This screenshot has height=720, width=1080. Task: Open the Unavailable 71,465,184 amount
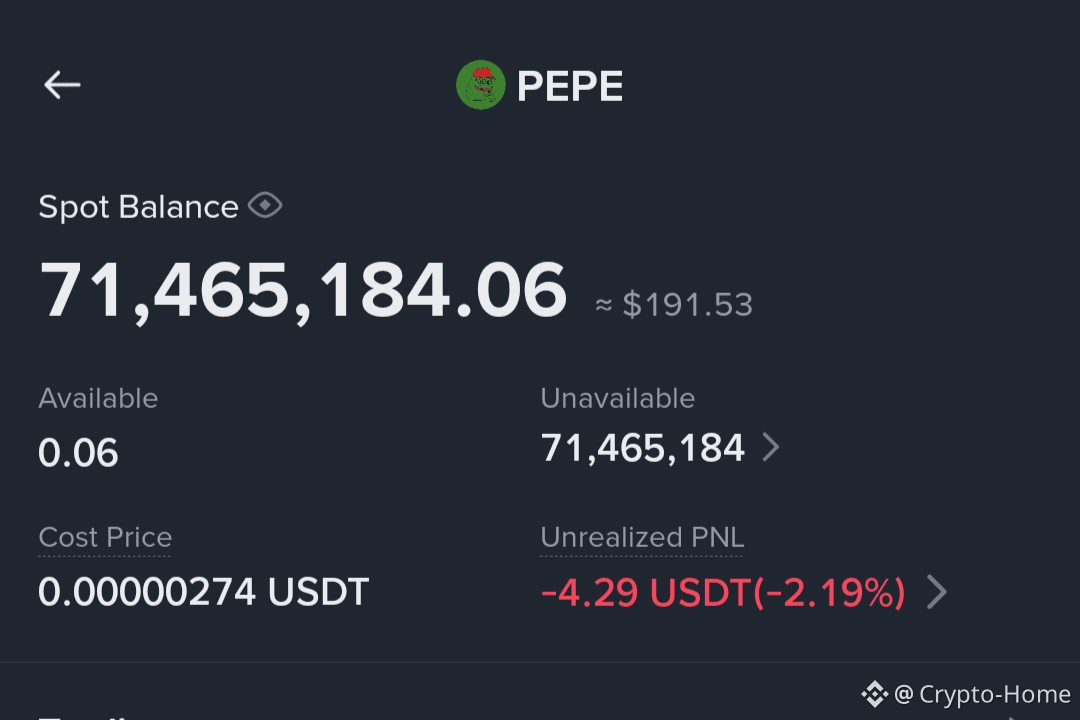point(643,448)
